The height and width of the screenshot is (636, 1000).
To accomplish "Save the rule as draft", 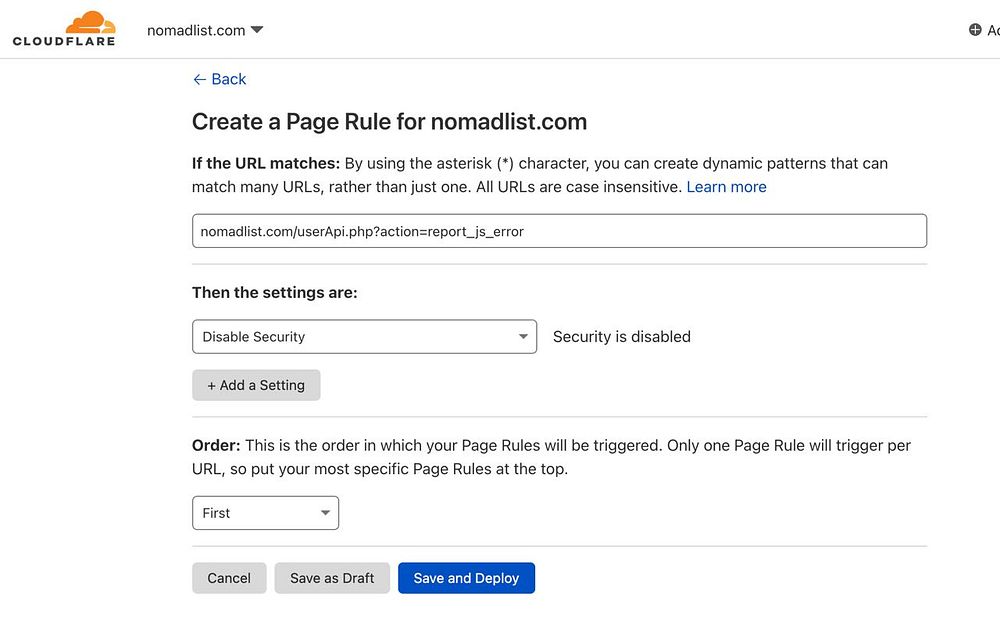I will pos(332,578).
